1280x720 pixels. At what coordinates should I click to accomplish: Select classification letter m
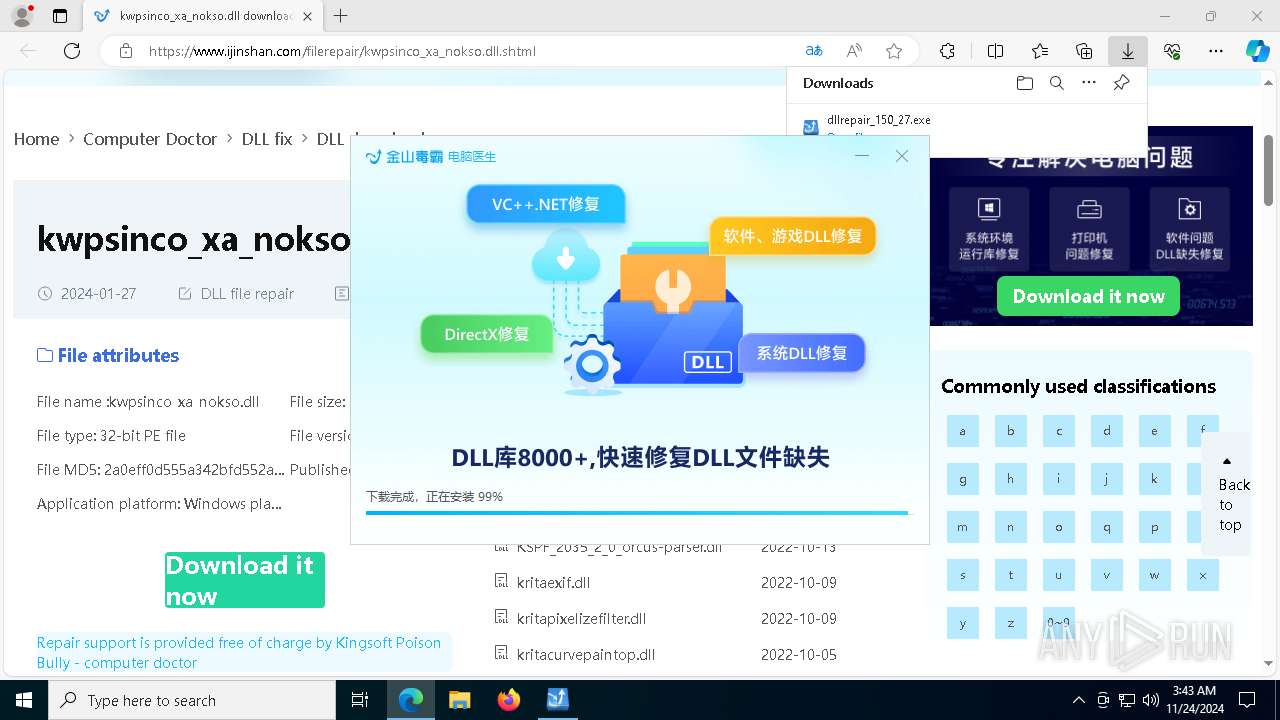963,527
